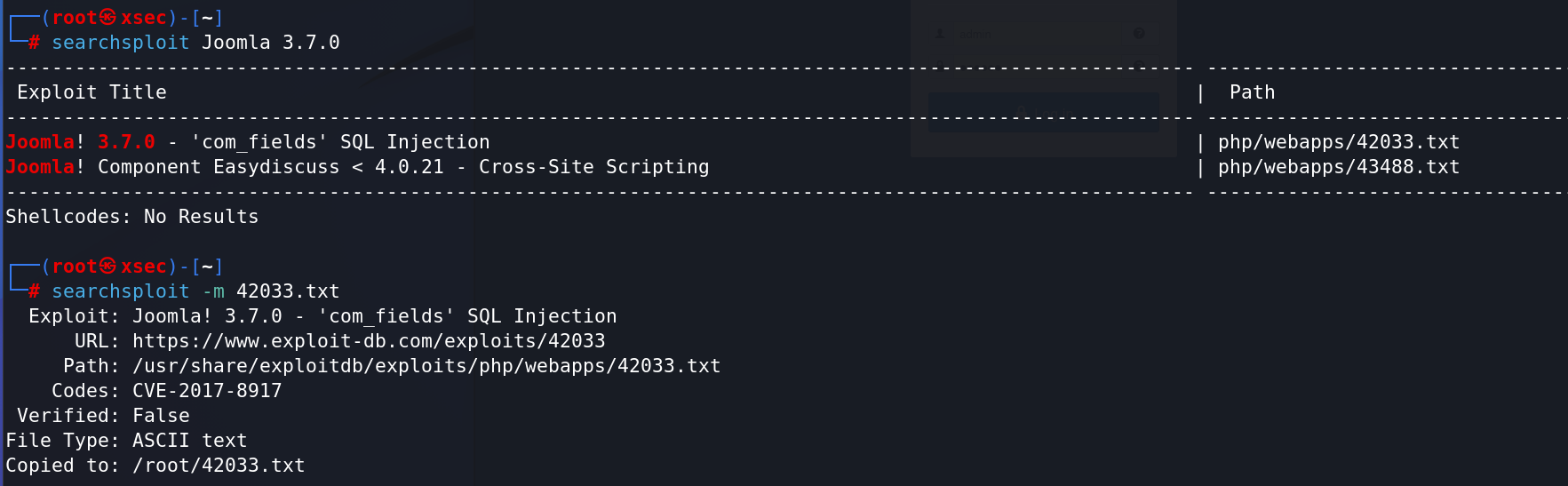Screen dimensions: 1568x486
Task: Click the Path column header
Action: point(1252,92)
